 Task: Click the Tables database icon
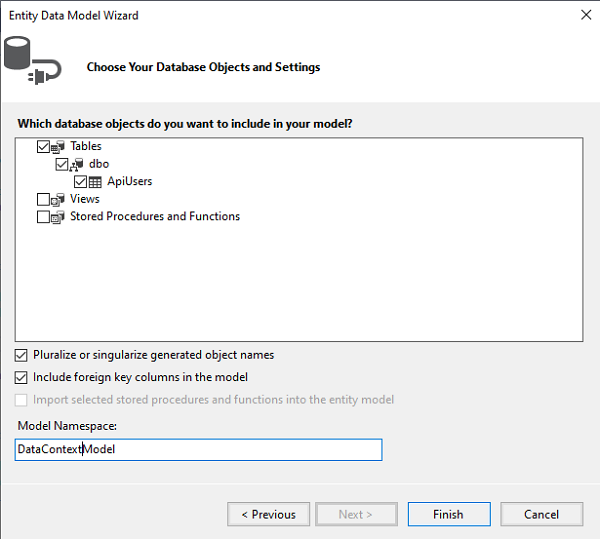58,147
